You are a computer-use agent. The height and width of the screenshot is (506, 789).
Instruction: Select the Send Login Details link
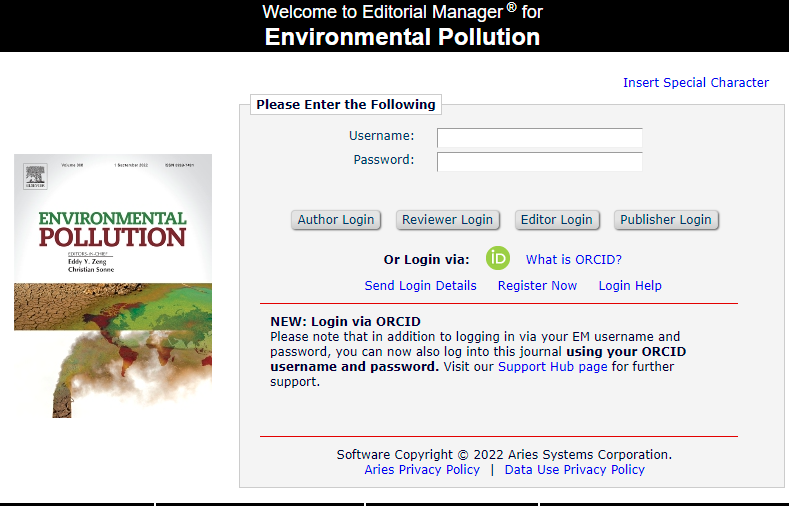click(420, 286)
